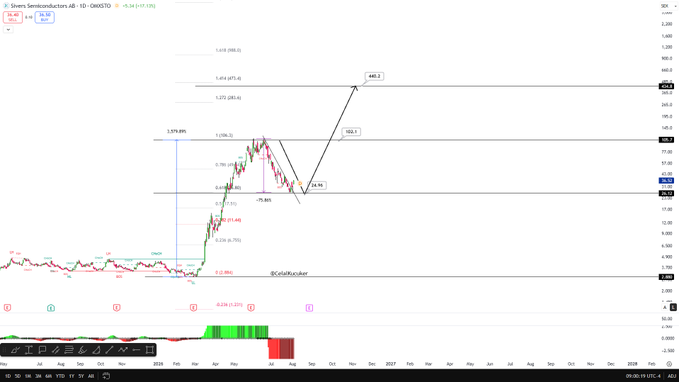Toggle auto scale A button
Viewport: 679px width, 382px height.
tap(665, 307)
